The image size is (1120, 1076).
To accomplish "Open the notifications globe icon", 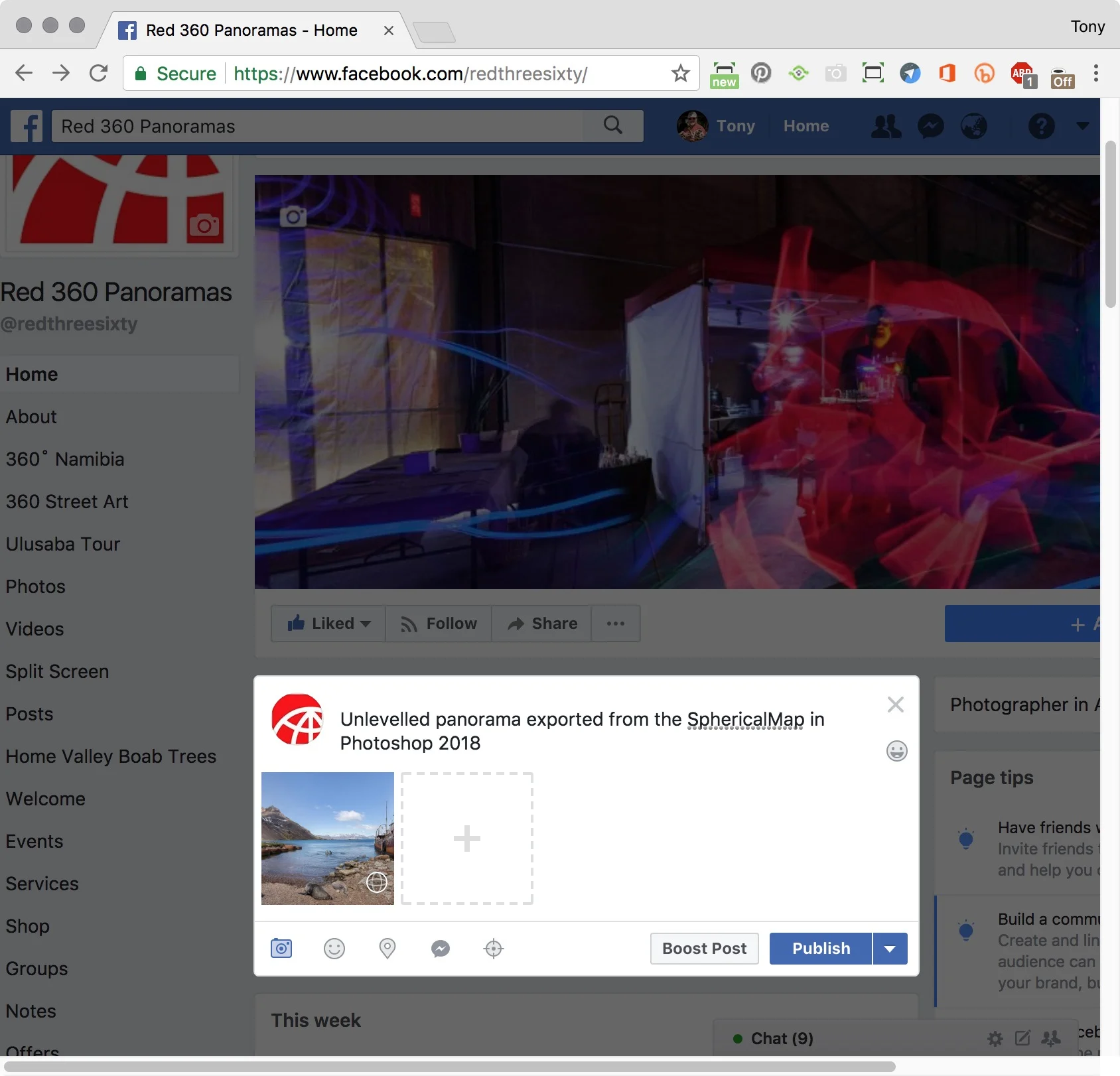I will (974, 126).
